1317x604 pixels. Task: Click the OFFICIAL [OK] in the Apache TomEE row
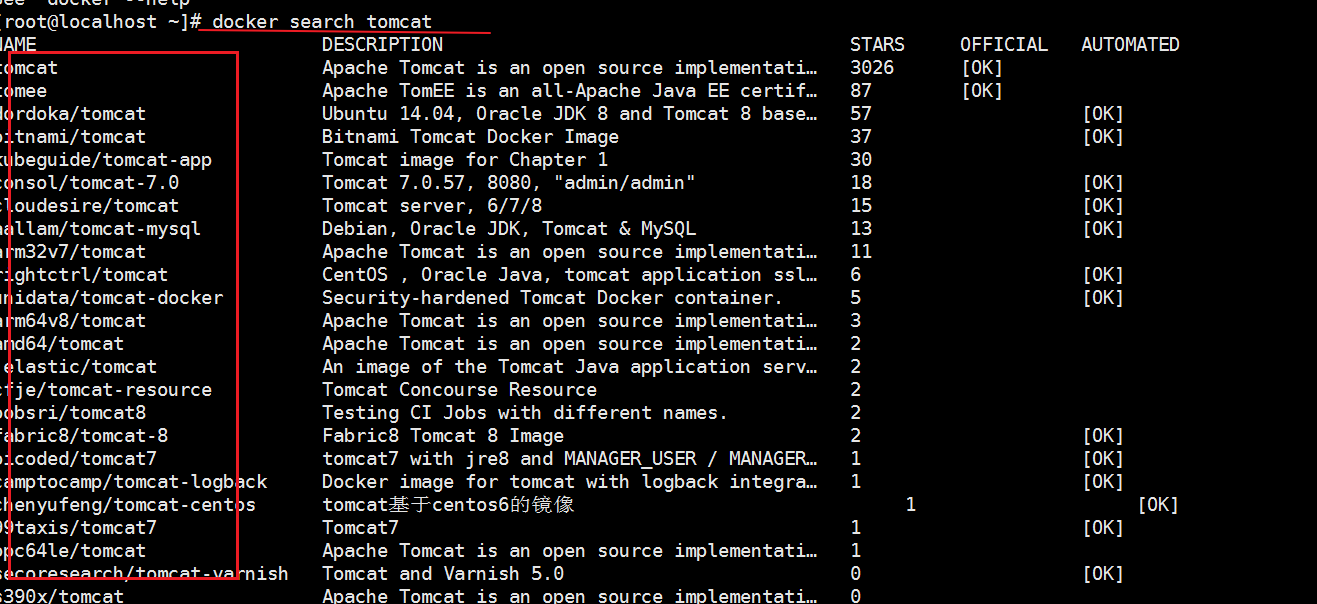coord(982,91)
